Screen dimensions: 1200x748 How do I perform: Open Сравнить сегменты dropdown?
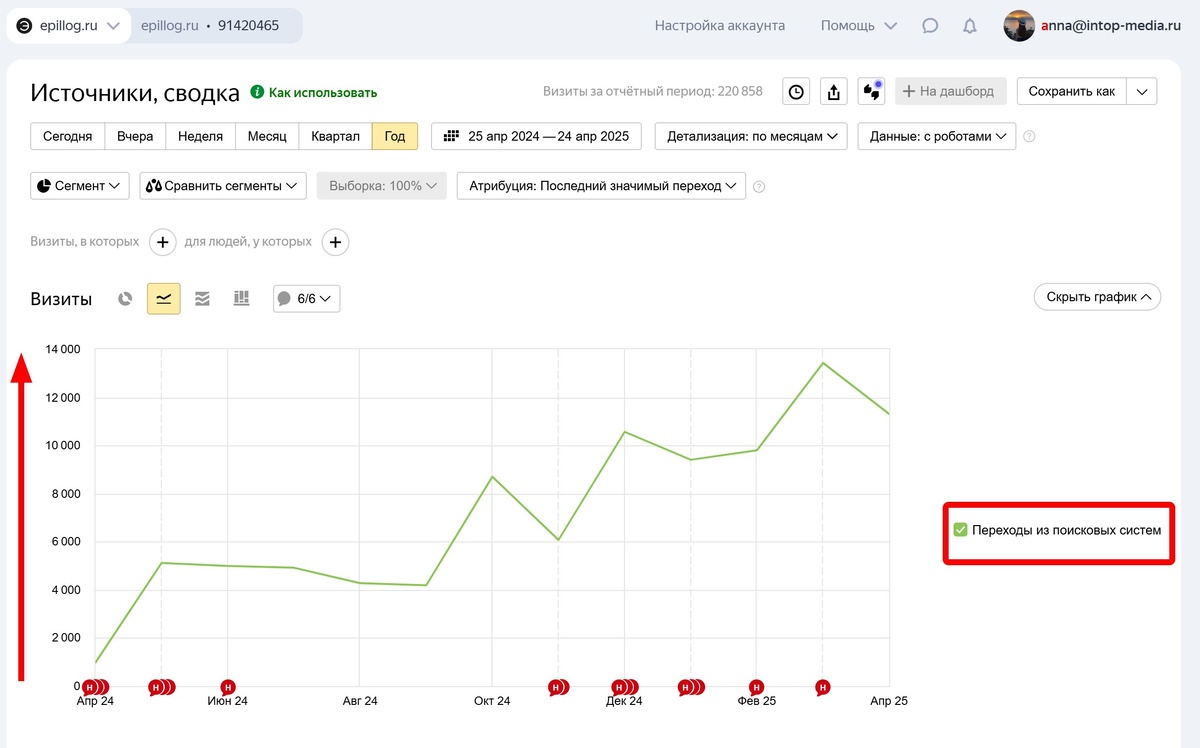223,186
